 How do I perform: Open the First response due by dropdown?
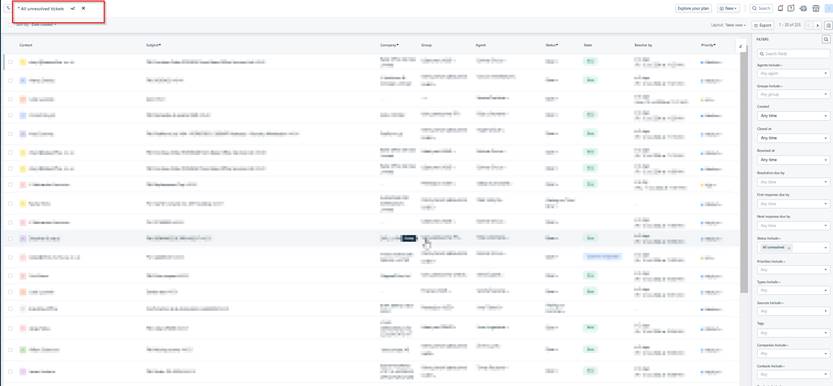coord(793,203)
